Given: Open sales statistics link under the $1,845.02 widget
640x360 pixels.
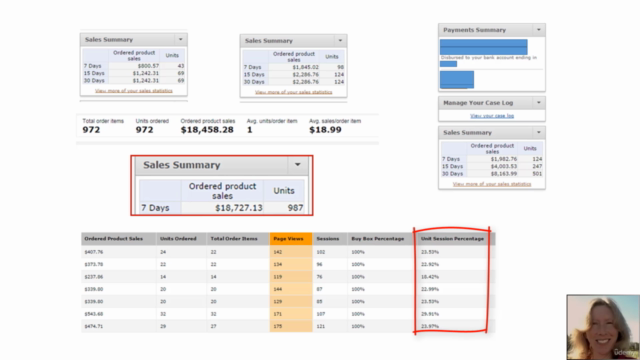Looking at the screenshot, I should pyautogui.click(x=293, y=92).
